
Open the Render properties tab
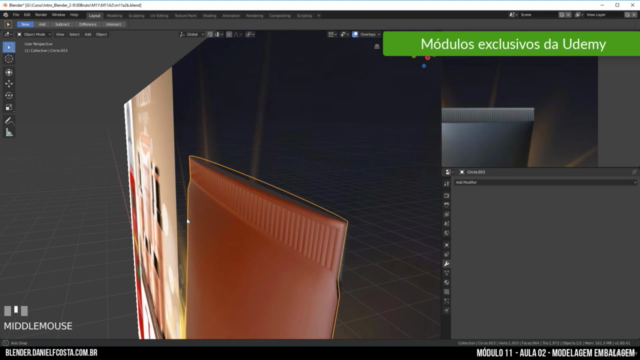447,196
